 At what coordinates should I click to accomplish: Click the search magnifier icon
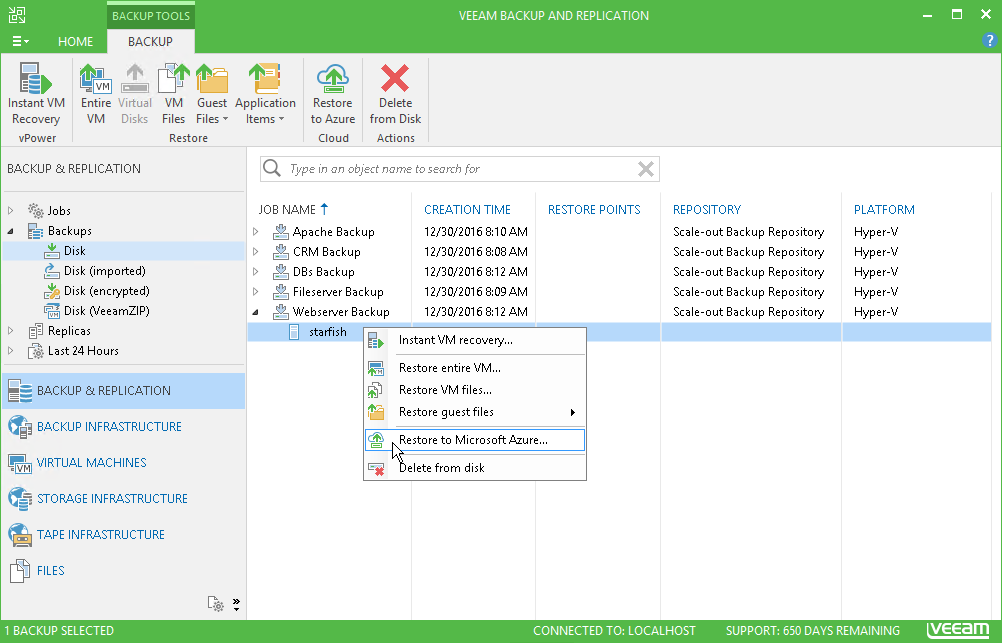[272, 168]
